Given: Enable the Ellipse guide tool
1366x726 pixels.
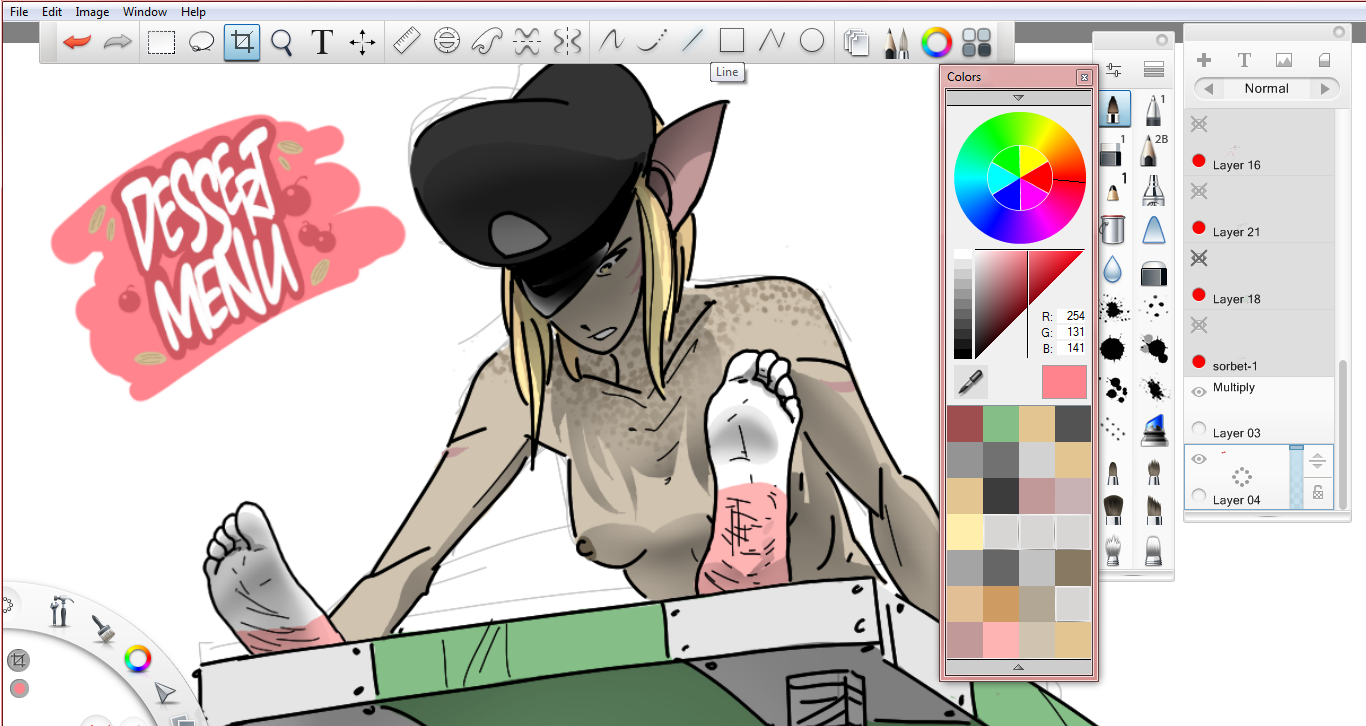Looking at the screenshot, I should click(x=447, y=41).
